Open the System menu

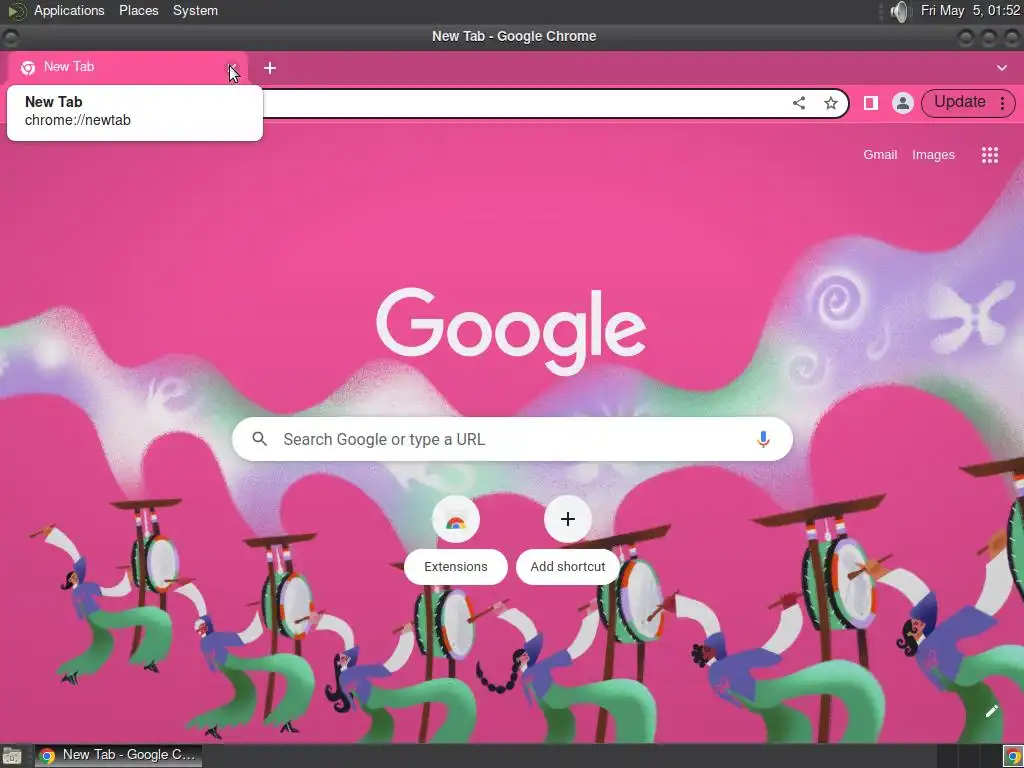click(x=195, y=10)
